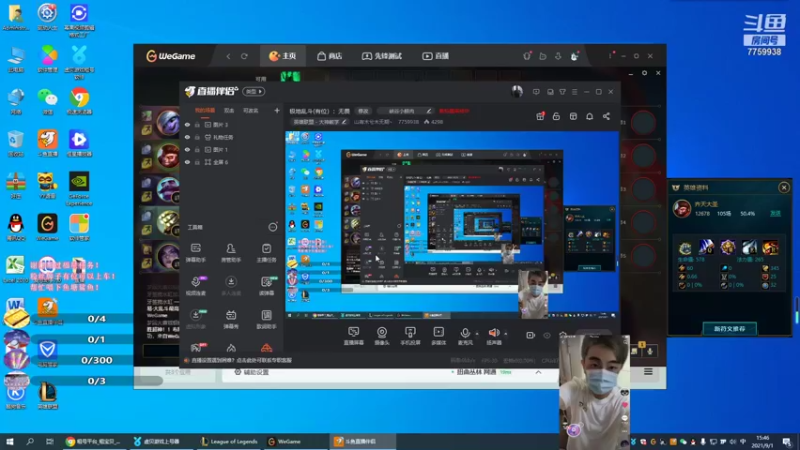This screenshot has width=800, height=450.
Task: Open GeForce Experience desktop icon
Action: point(79,189)
